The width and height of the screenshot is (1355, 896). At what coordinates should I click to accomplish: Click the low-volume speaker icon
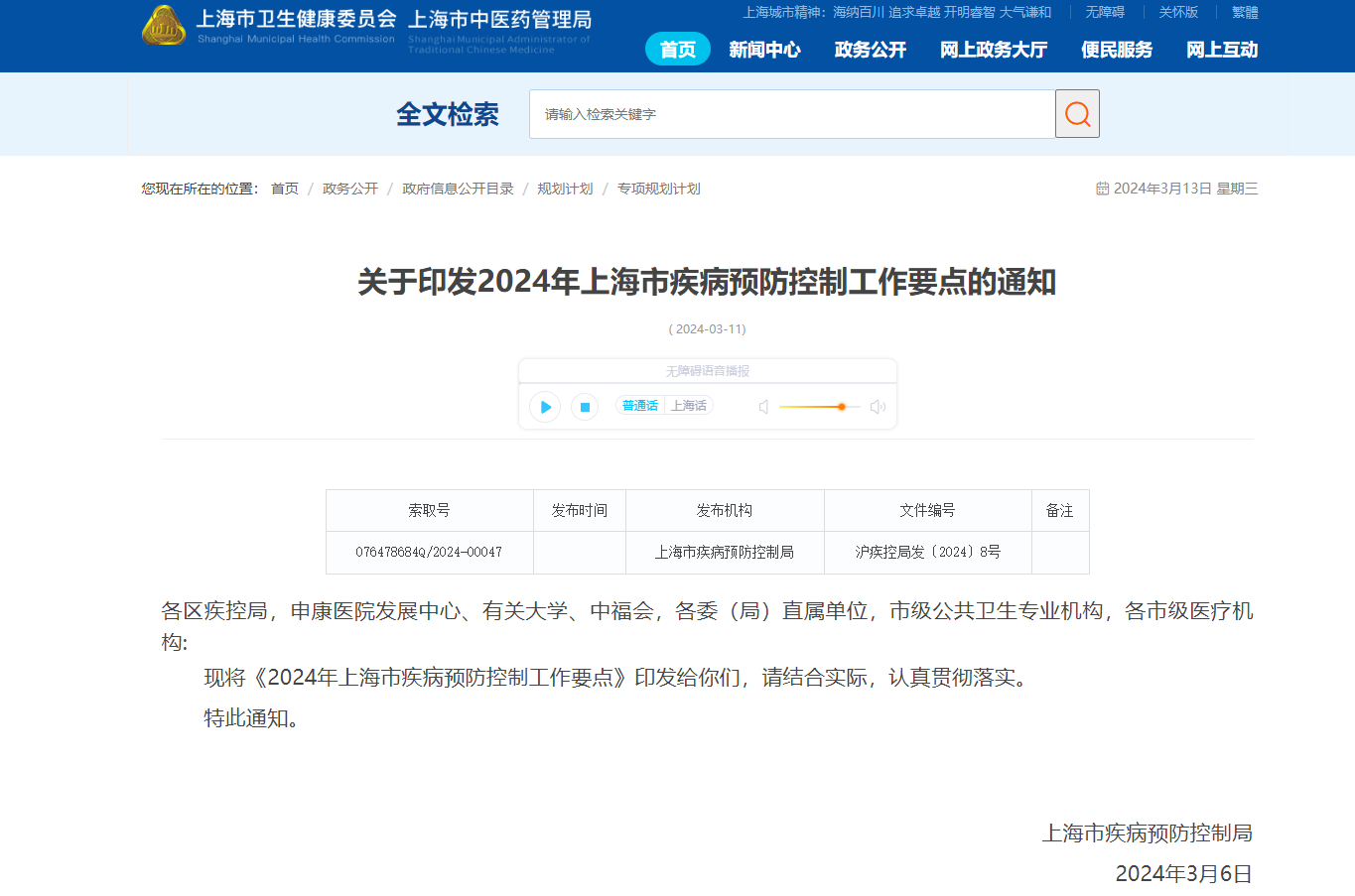tap(763, 407)
